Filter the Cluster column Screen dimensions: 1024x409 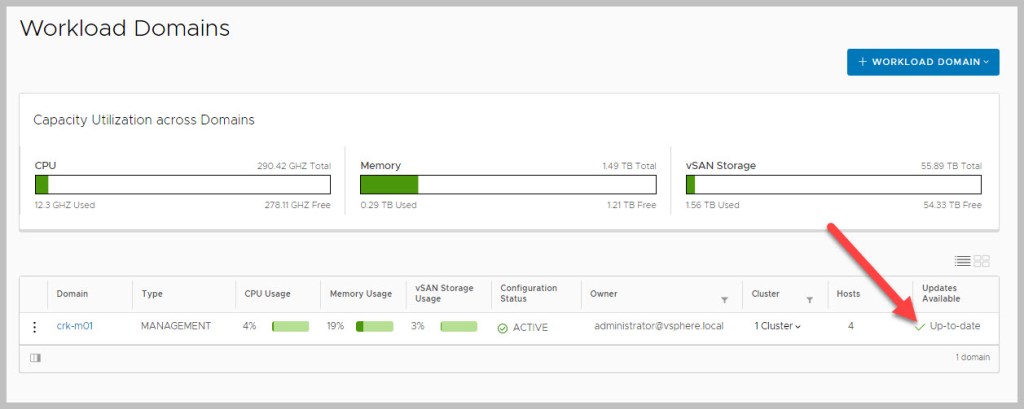click(810, 299)
